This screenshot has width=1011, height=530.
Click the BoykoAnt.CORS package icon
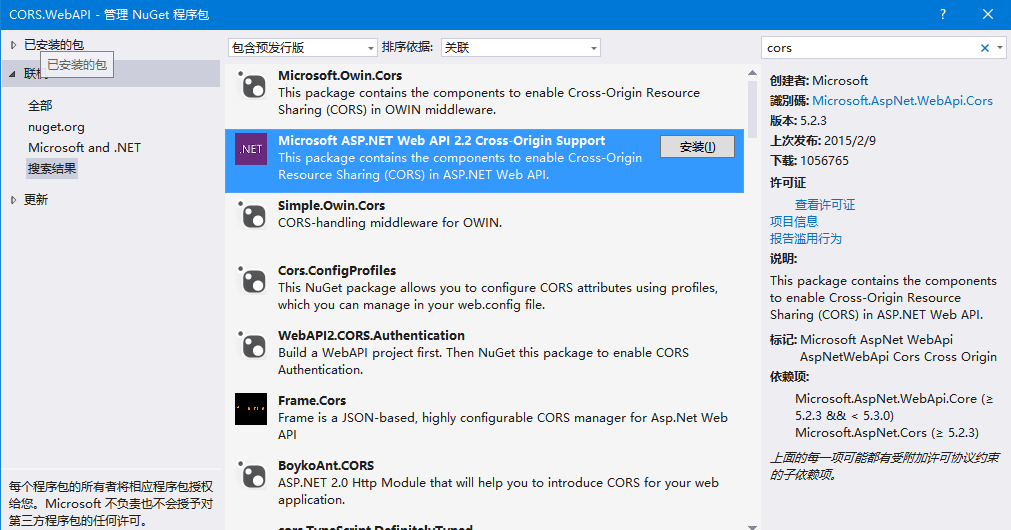point(251,475)
